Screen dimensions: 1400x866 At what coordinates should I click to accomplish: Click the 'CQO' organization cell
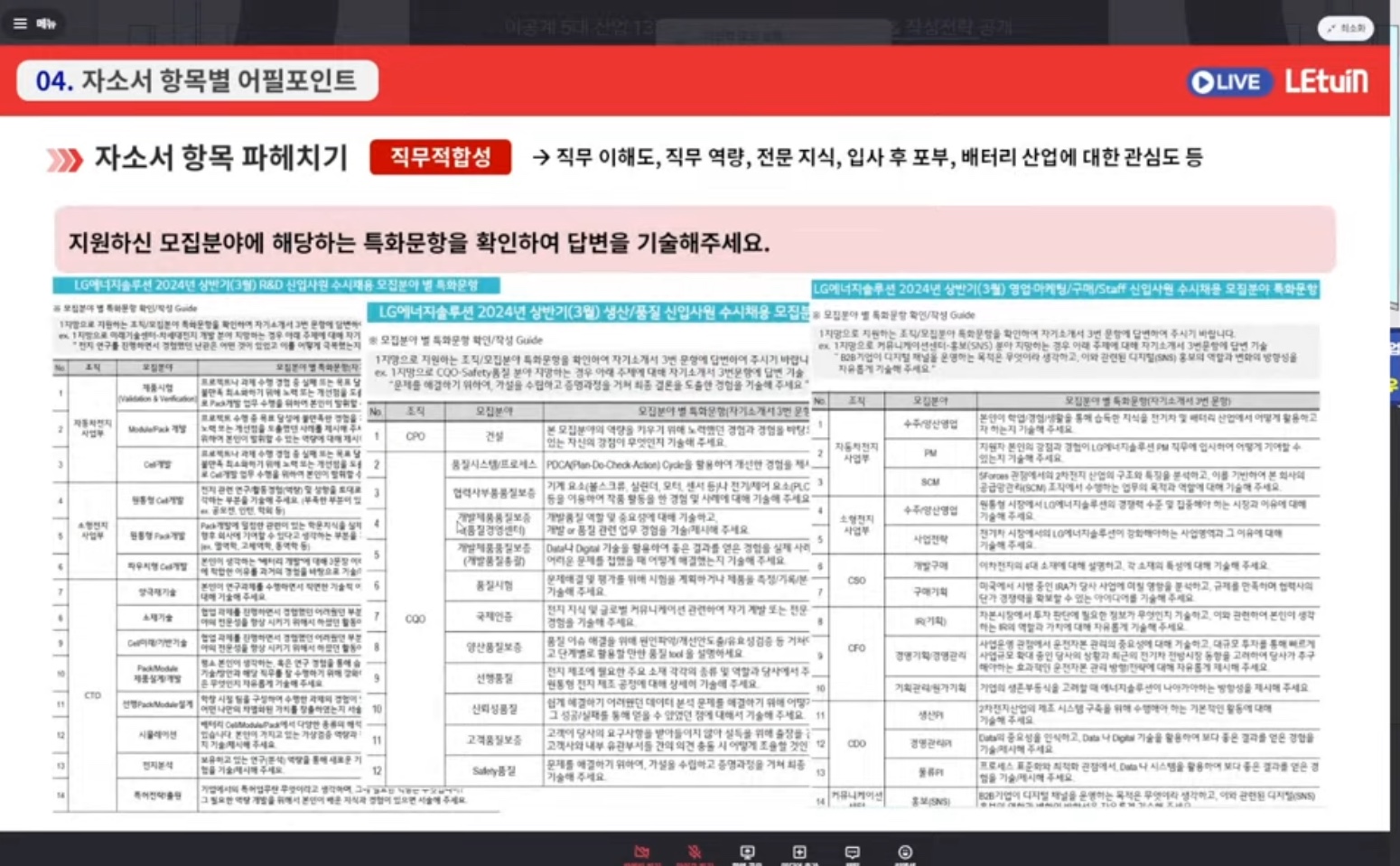coord(415,619)
